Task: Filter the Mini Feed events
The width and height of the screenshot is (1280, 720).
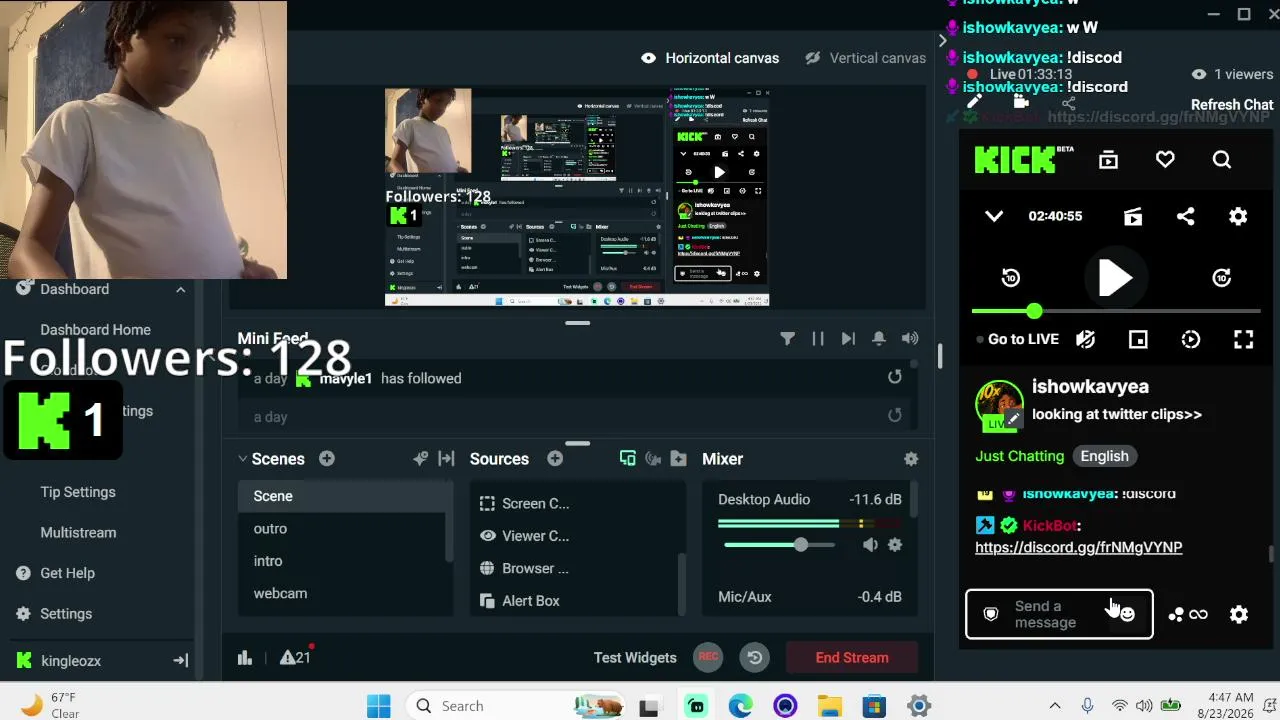Action: tap(788, 339)
